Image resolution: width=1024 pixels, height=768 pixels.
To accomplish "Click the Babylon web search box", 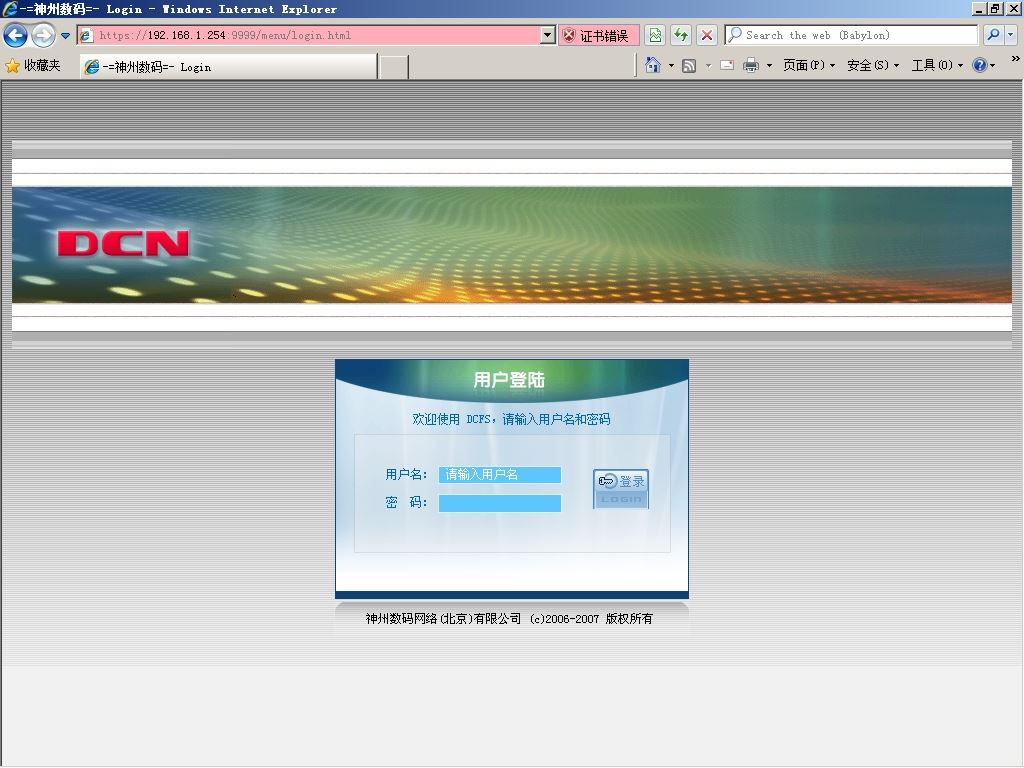I will tap(851, 35).
